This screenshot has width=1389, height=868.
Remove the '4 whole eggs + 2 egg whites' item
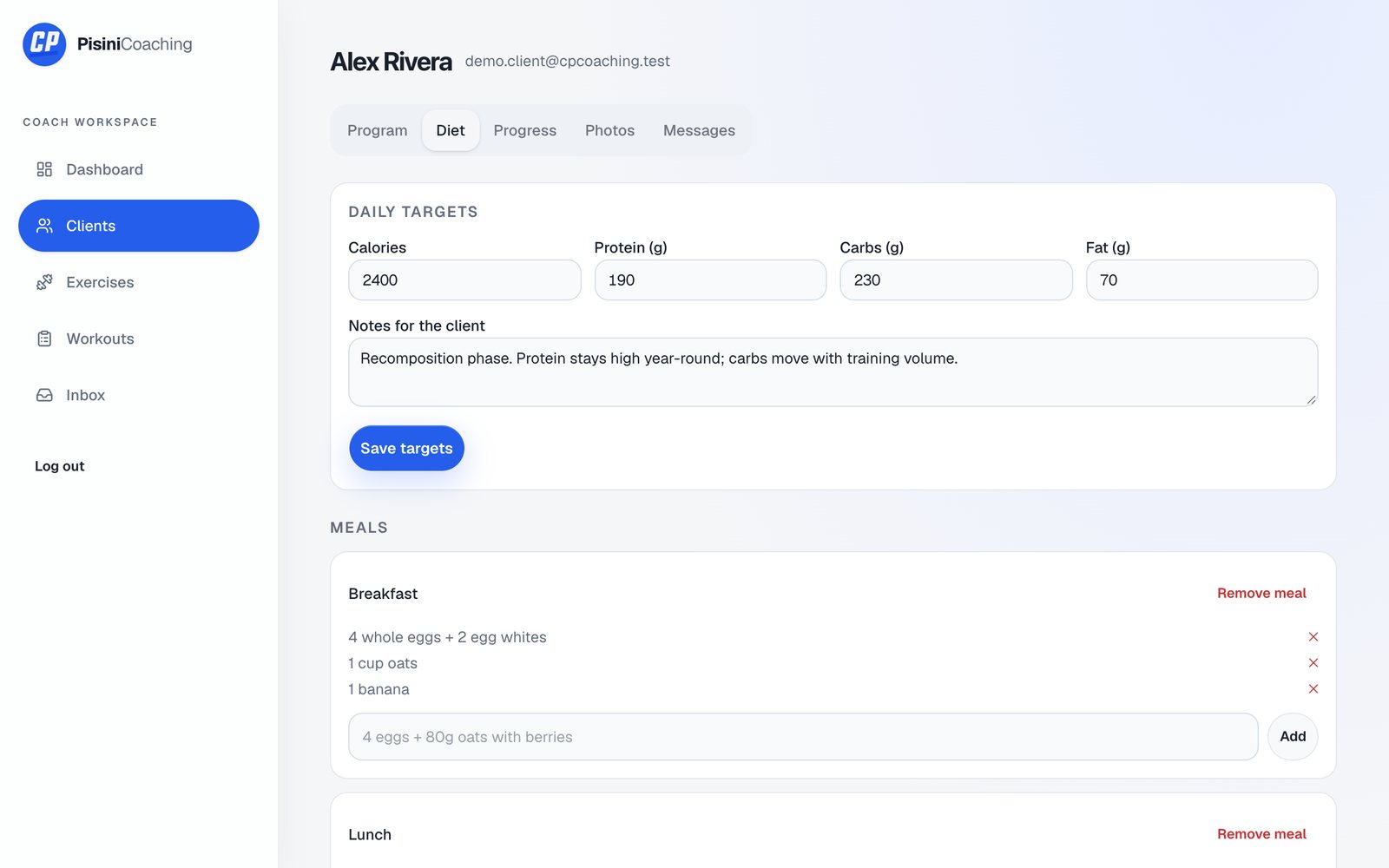click(x=1313, y=637)
